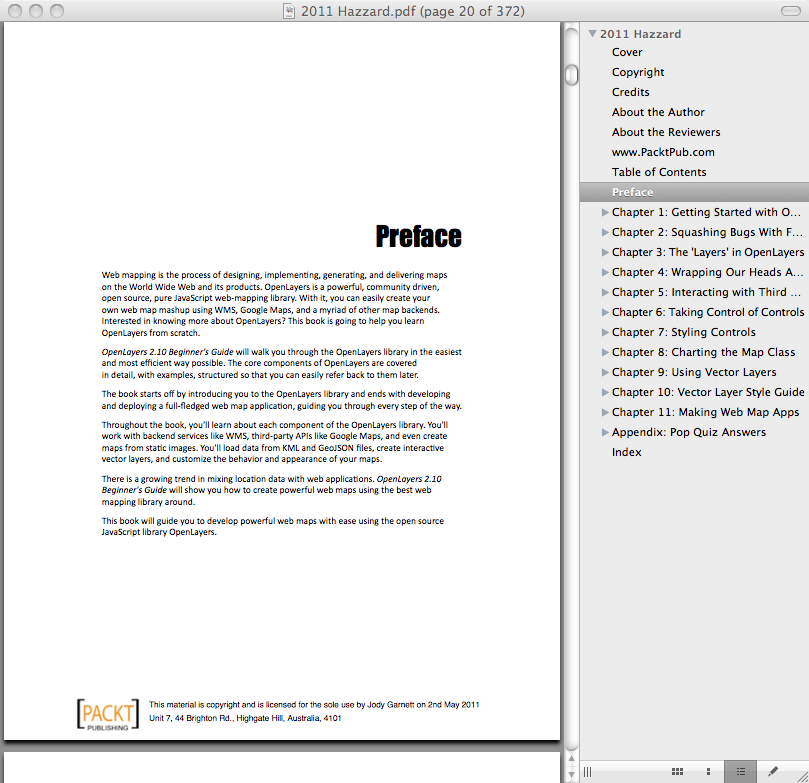Expand Chapter 11: Making Web Map Apps
The width and height of the screenshot is (809, 783).
coord(605,413)
